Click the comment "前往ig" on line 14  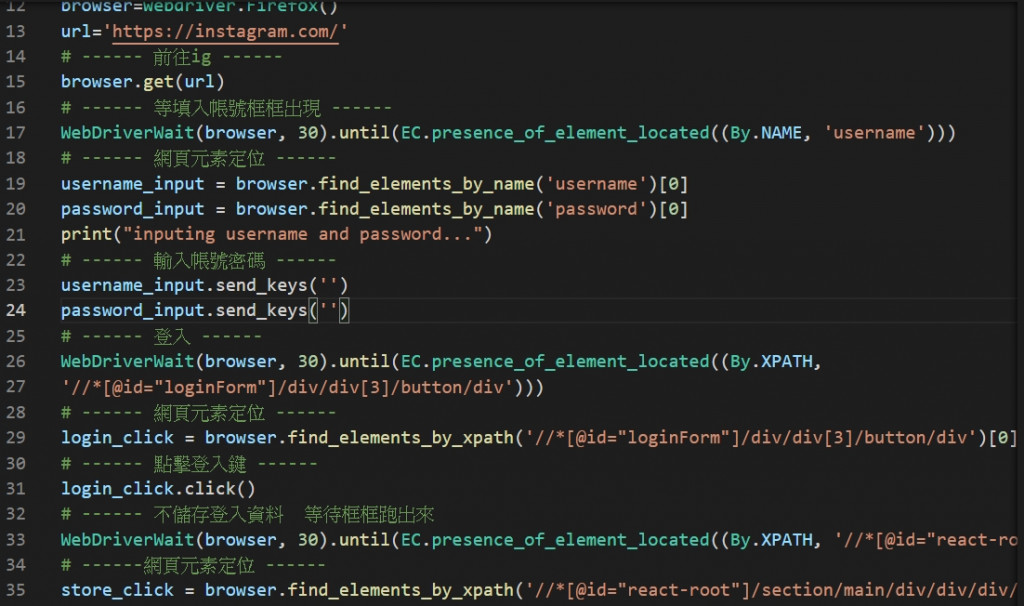pyautogui.click(x=182, y=57)
